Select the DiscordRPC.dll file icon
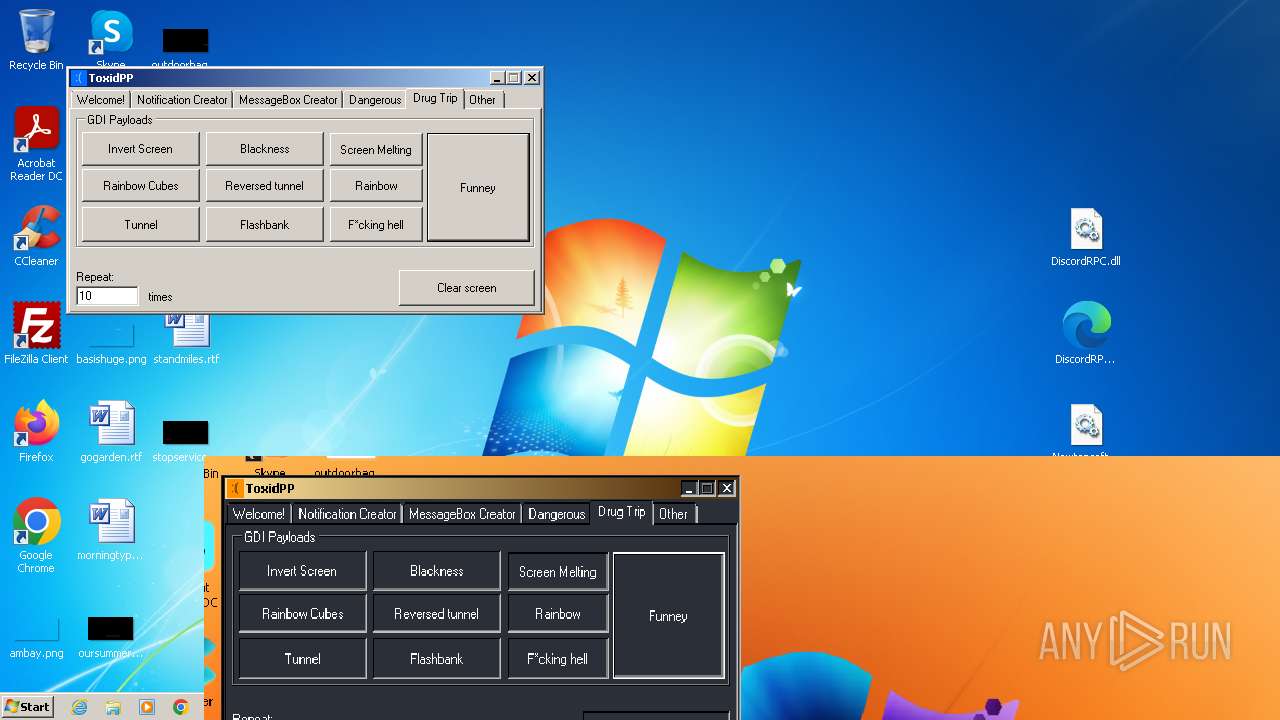1280x720 pixels. click(1086, 237)
